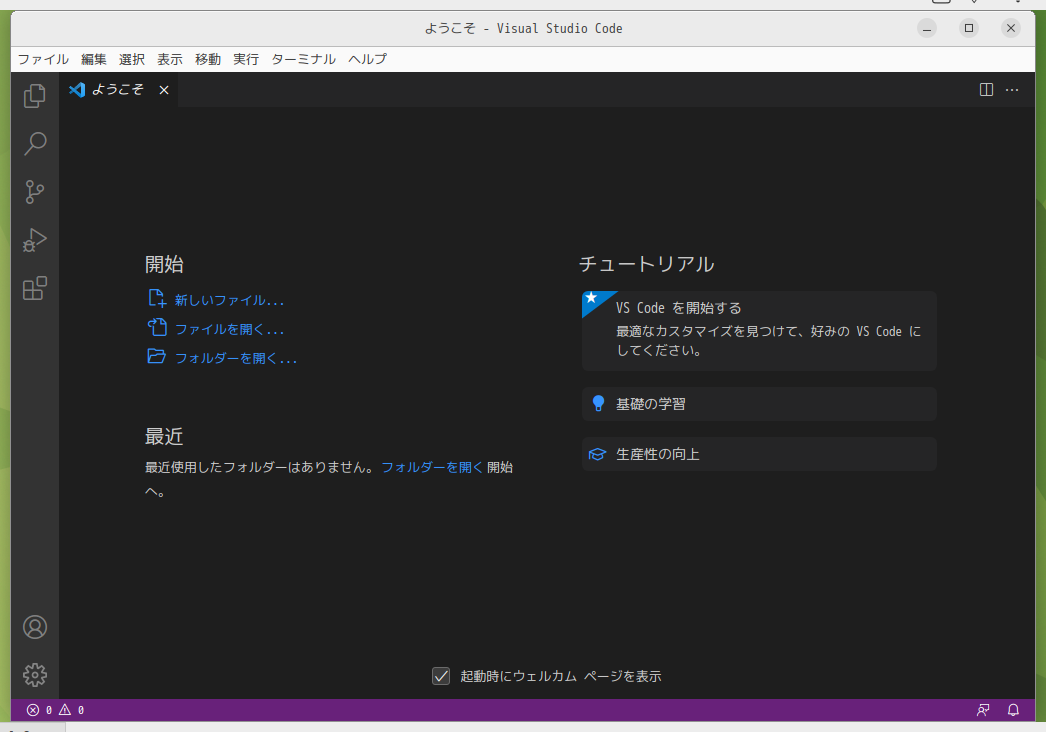The width and height of the screenshot is (1046, 732).
Task: Click the lightbulb icon on 基礎の学習
Action: [598, 403]
